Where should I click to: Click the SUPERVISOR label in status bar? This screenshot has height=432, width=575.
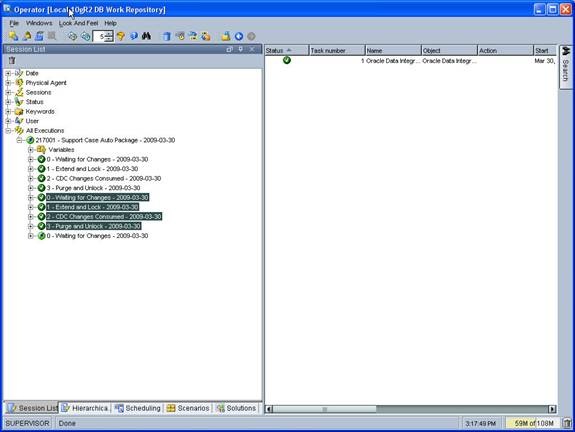coord(28,423)
